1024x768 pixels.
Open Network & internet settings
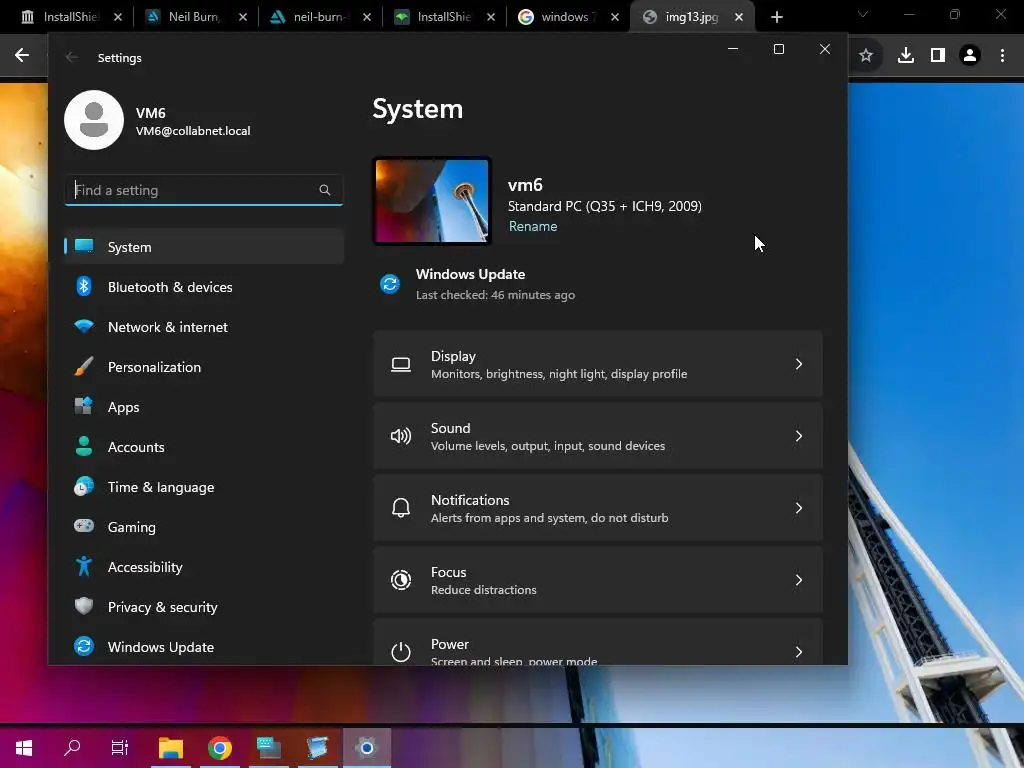click(x=204, y=327)
